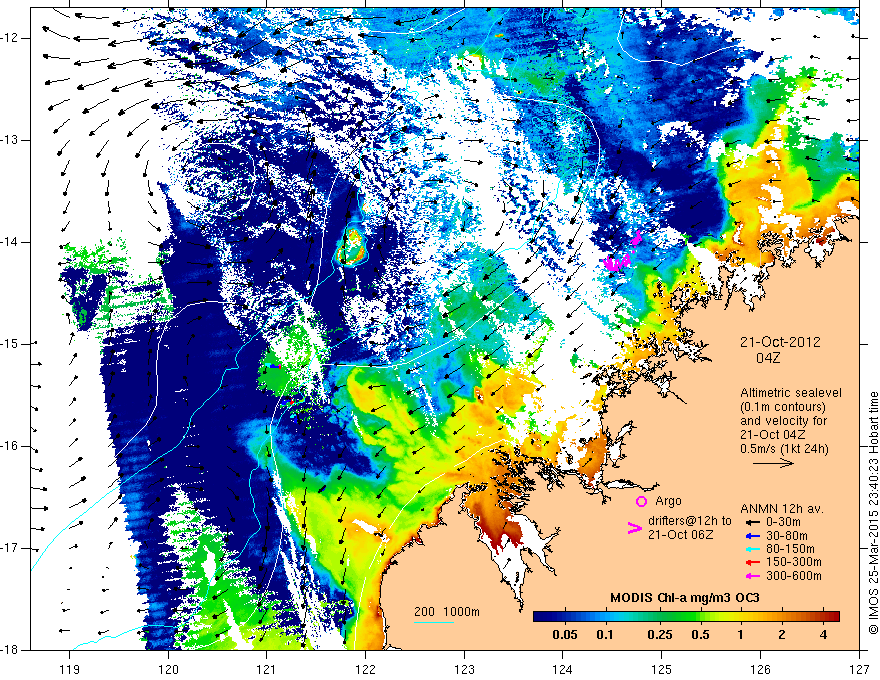Click the IMOS copyright timestamp text
This screenshot has width=880, height=680.
pos(873,513)
